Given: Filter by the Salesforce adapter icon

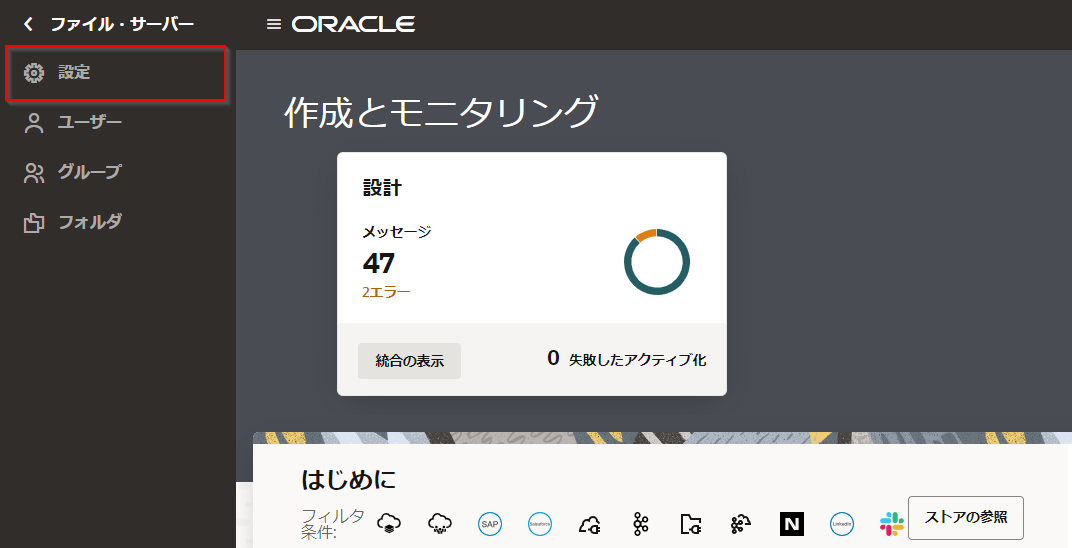Looking at the screenshot, I should click(541, 524).
